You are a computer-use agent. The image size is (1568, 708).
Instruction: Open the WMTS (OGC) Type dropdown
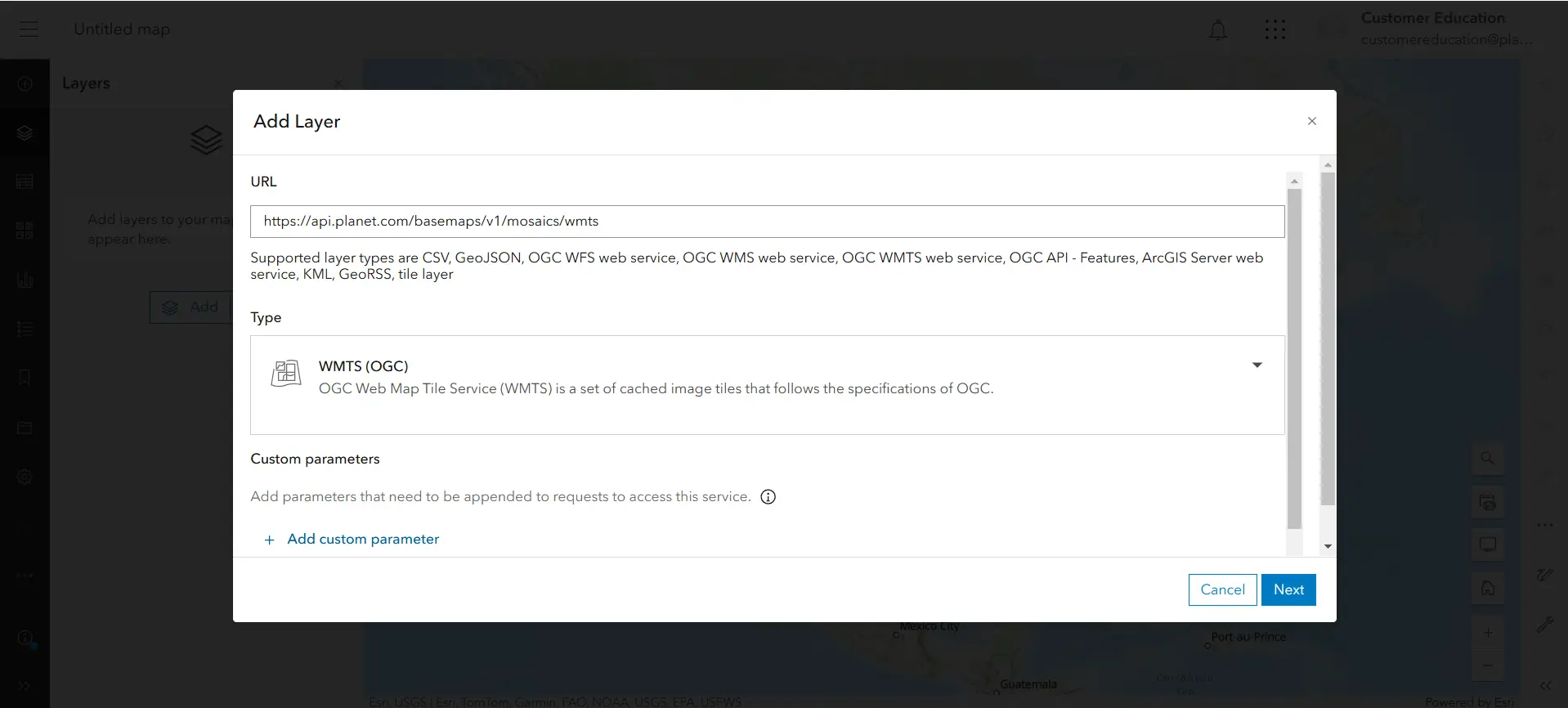pyautogui.click(x=767, y=385)
